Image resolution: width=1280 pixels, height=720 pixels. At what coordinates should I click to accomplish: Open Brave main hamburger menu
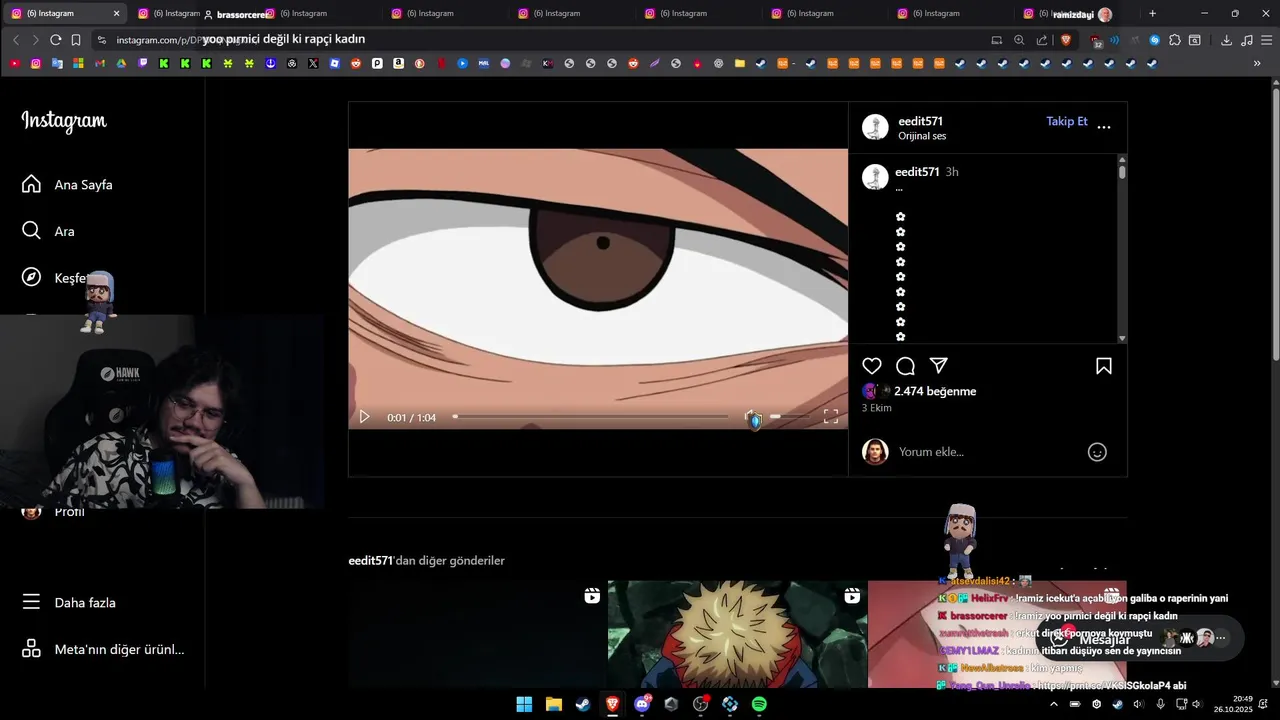click(1266, 40)
